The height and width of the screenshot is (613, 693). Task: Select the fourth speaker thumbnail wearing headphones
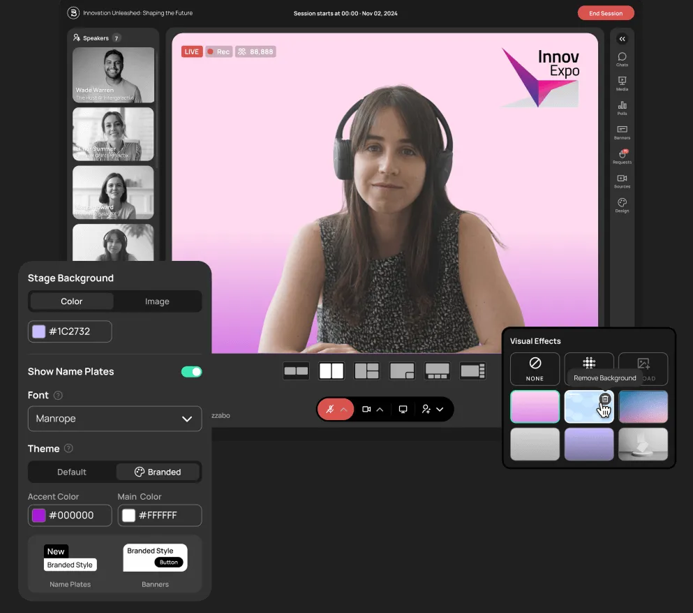tap(113, 243)
